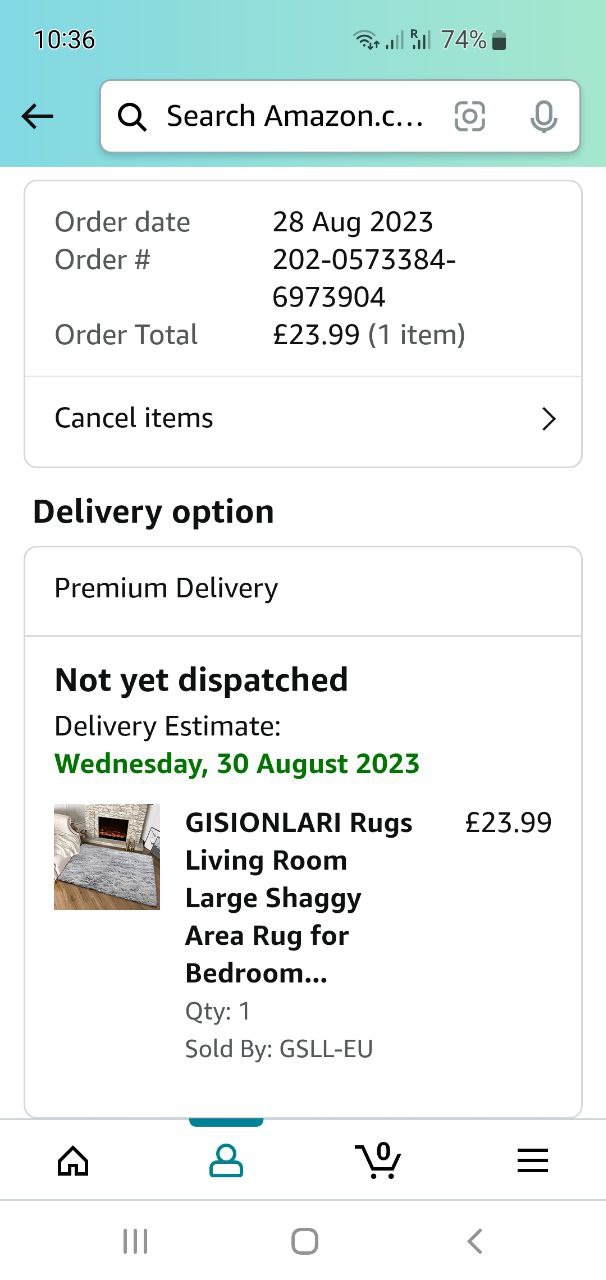
Task: Open the shopping cart
Action: [378, 1160]
